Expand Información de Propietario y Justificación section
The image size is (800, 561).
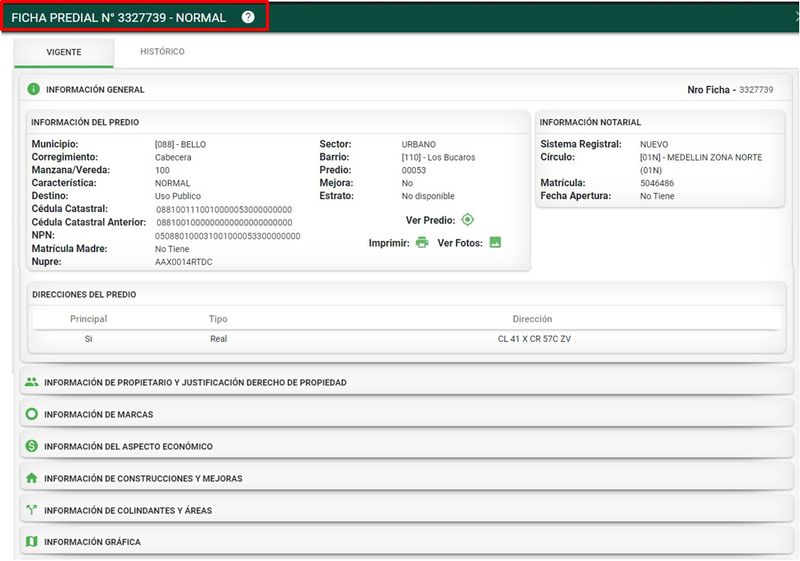195,382
